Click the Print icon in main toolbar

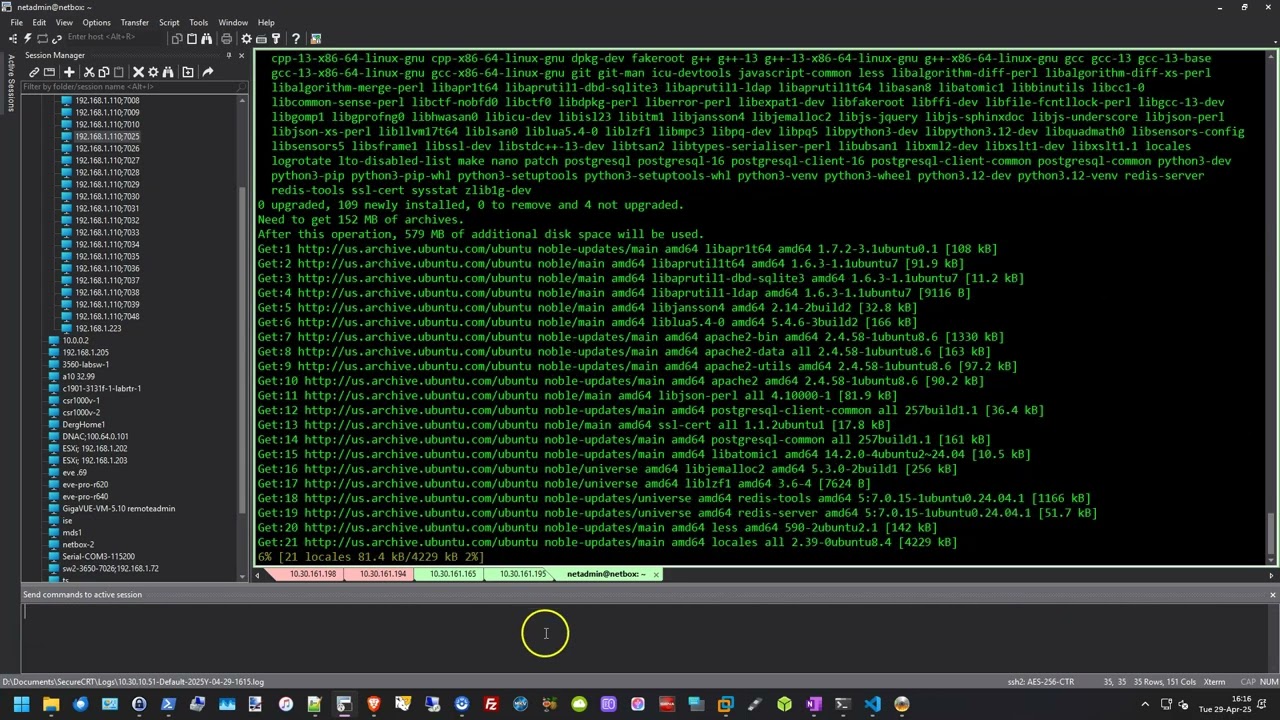click(x=226, y=39)
